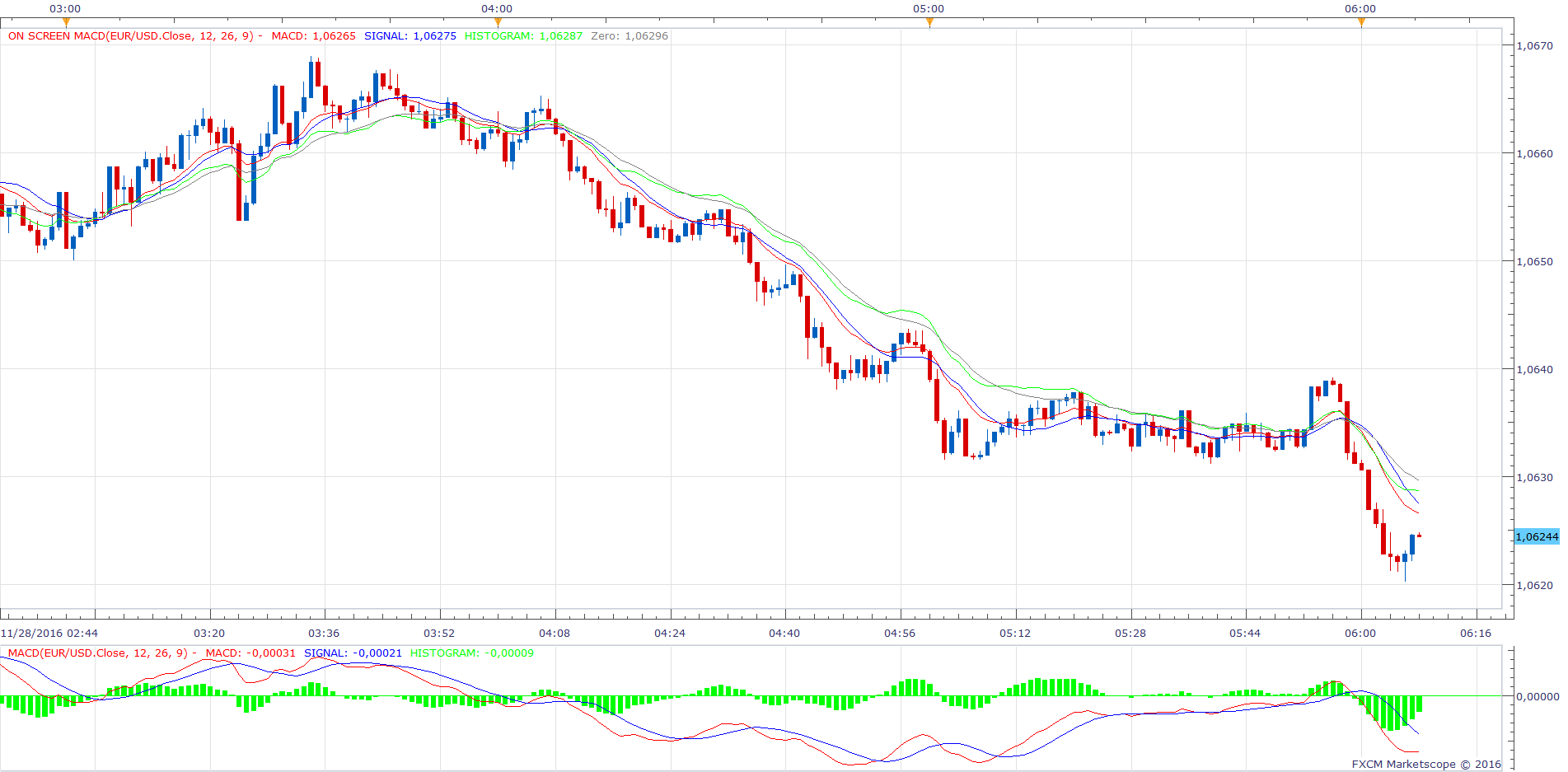This screenshot has width=1568, height=772.
Task: Click the 03:36 time axis label
Action: click(324, 633)
